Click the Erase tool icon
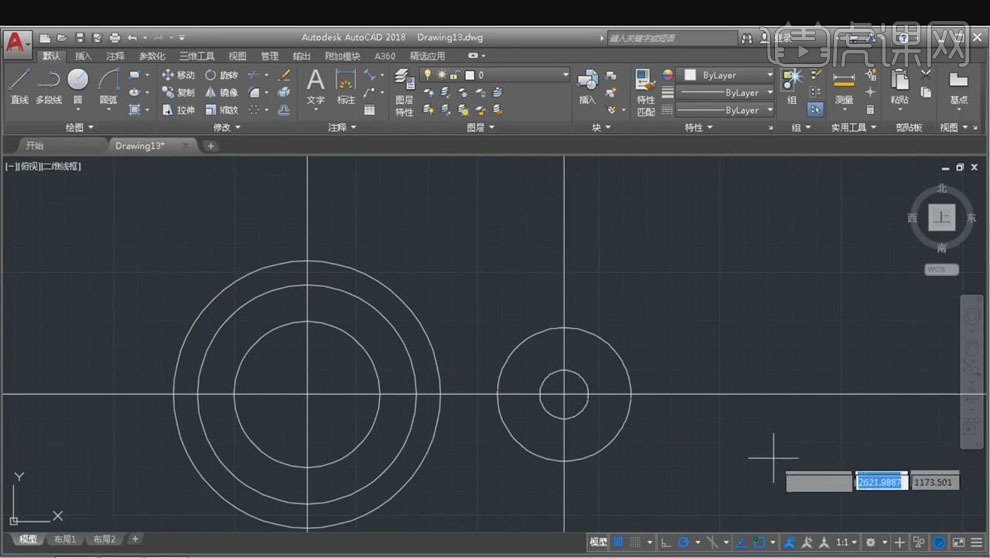990x558 pixels. (284, 75)
